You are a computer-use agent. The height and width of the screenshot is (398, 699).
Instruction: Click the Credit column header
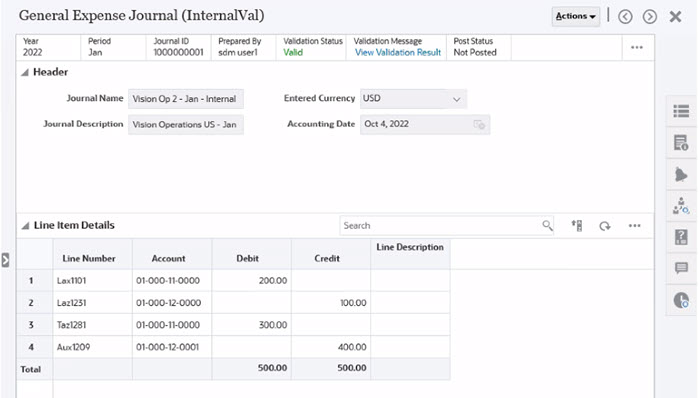point(331,254)
